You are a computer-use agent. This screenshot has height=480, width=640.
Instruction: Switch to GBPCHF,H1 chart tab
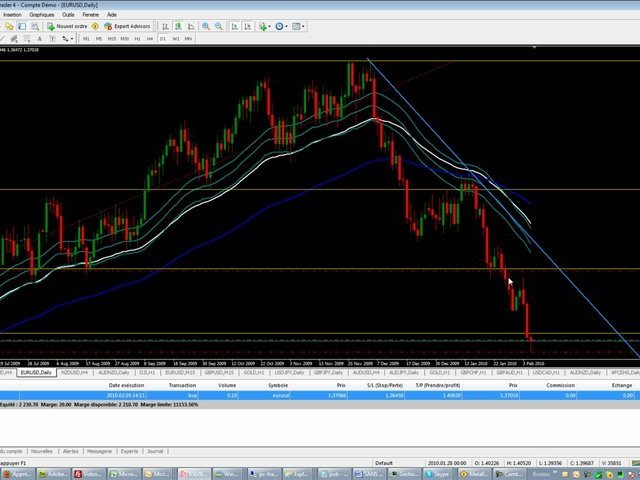pos(473,372)
